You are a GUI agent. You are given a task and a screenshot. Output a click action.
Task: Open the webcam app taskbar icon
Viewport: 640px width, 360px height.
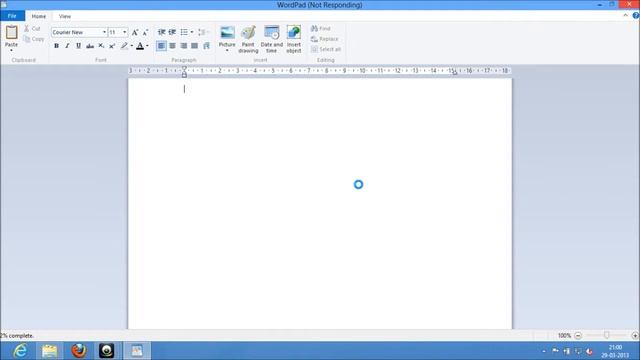coord(107,351)
